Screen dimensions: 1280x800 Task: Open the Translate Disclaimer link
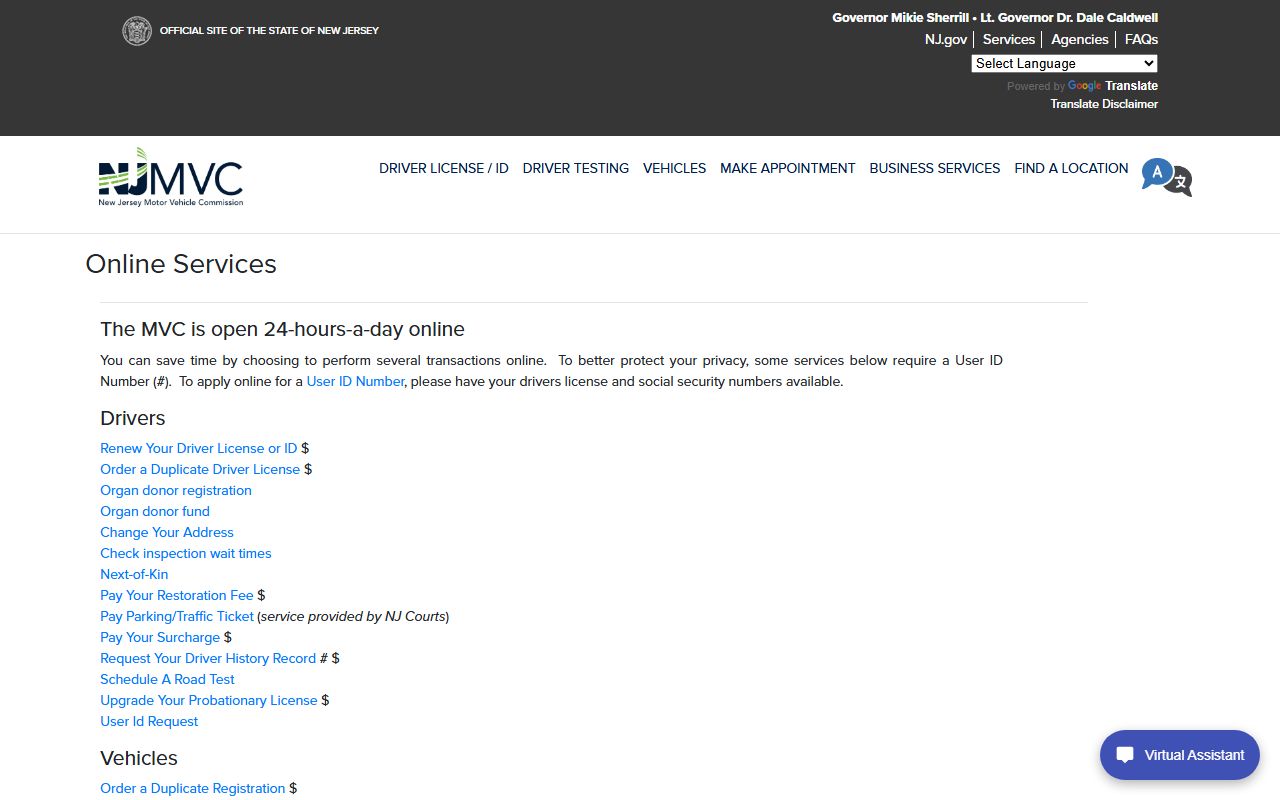(x=1104, y=104)
